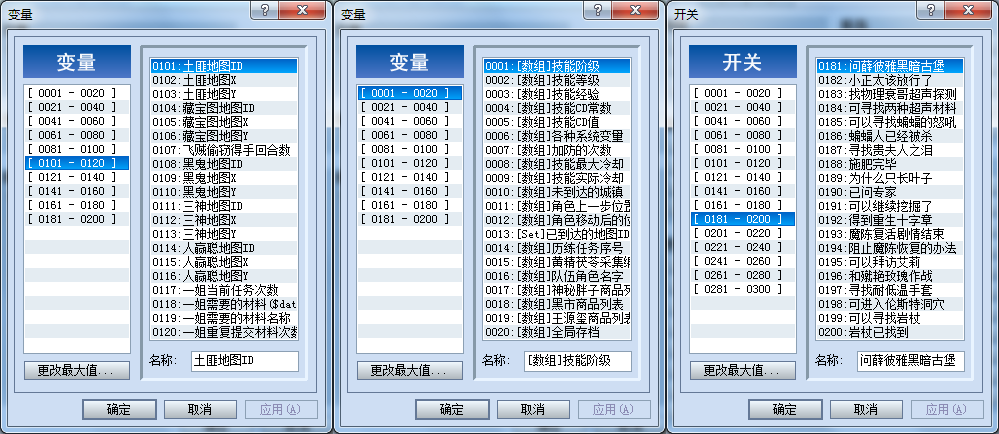Viewport: 999px width, 434px height.
Task: Click 确定 in the middle 变量 window
Action: tap(452, 409)
